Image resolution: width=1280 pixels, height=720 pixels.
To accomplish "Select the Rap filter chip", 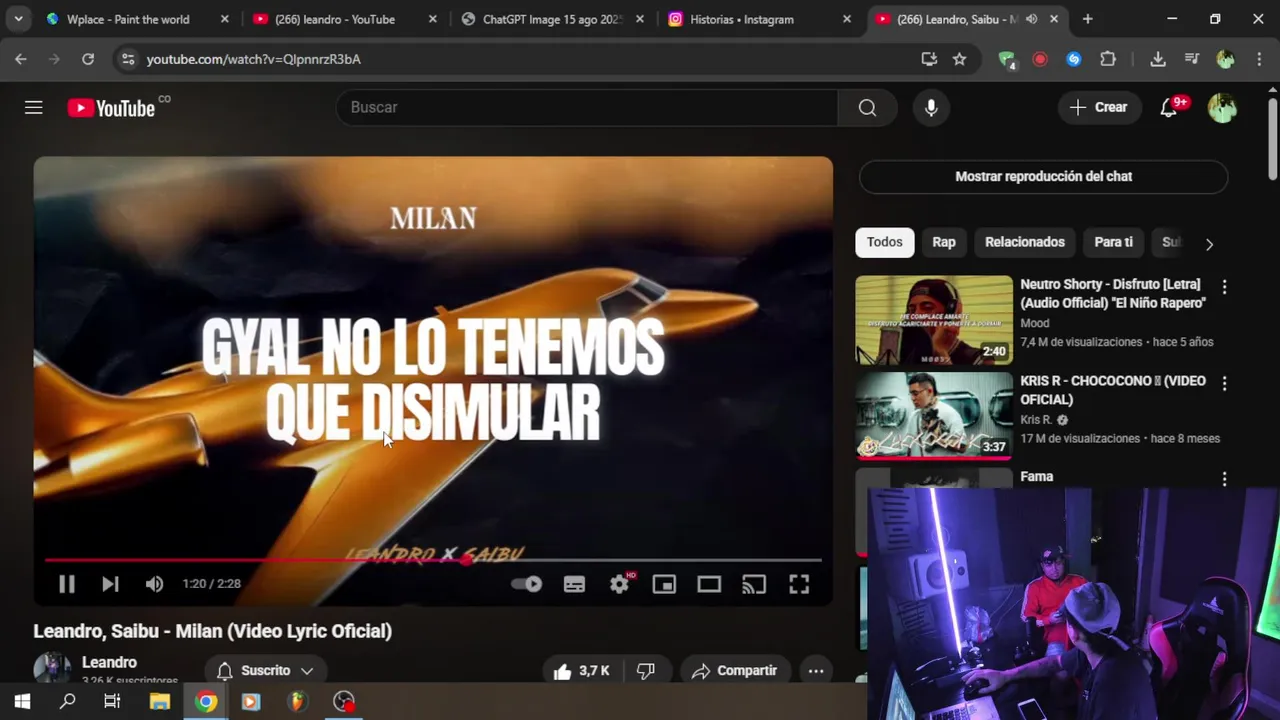I will pyautogui.click(x=944, y=242).
